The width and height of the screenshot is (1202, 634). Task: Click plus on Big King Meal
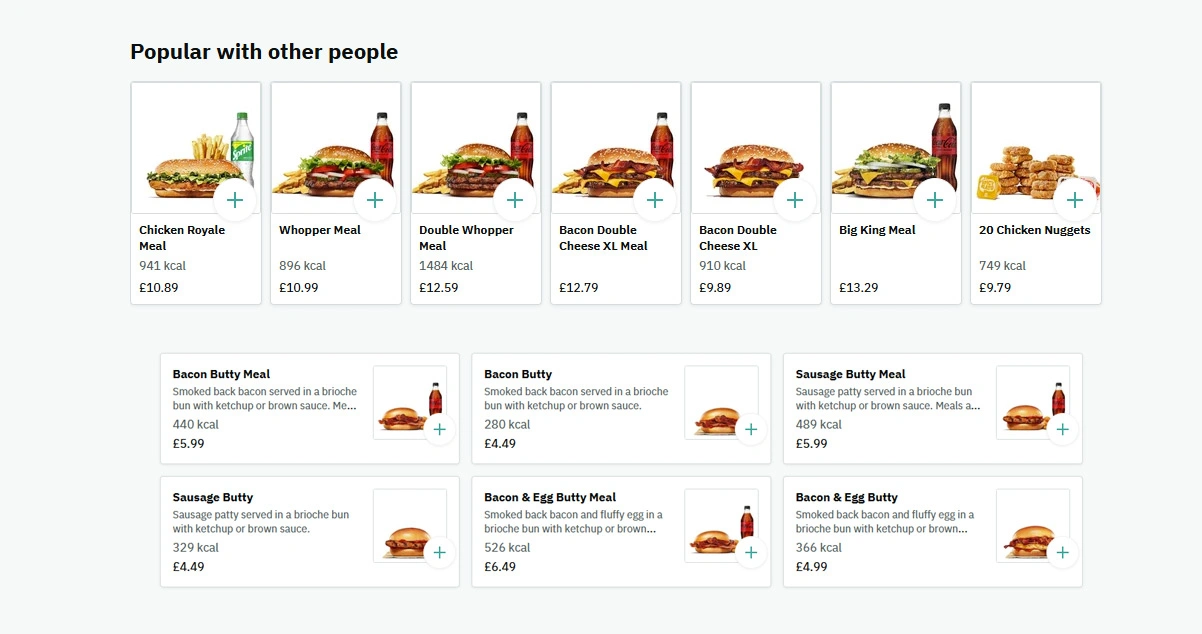point(935,200)
